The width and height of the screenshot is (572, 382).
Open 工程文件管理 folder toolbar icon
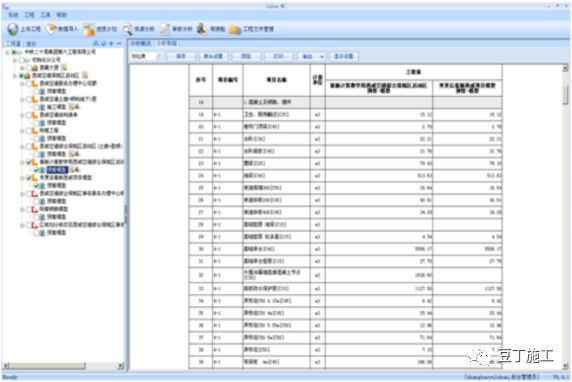coord(235,29)
